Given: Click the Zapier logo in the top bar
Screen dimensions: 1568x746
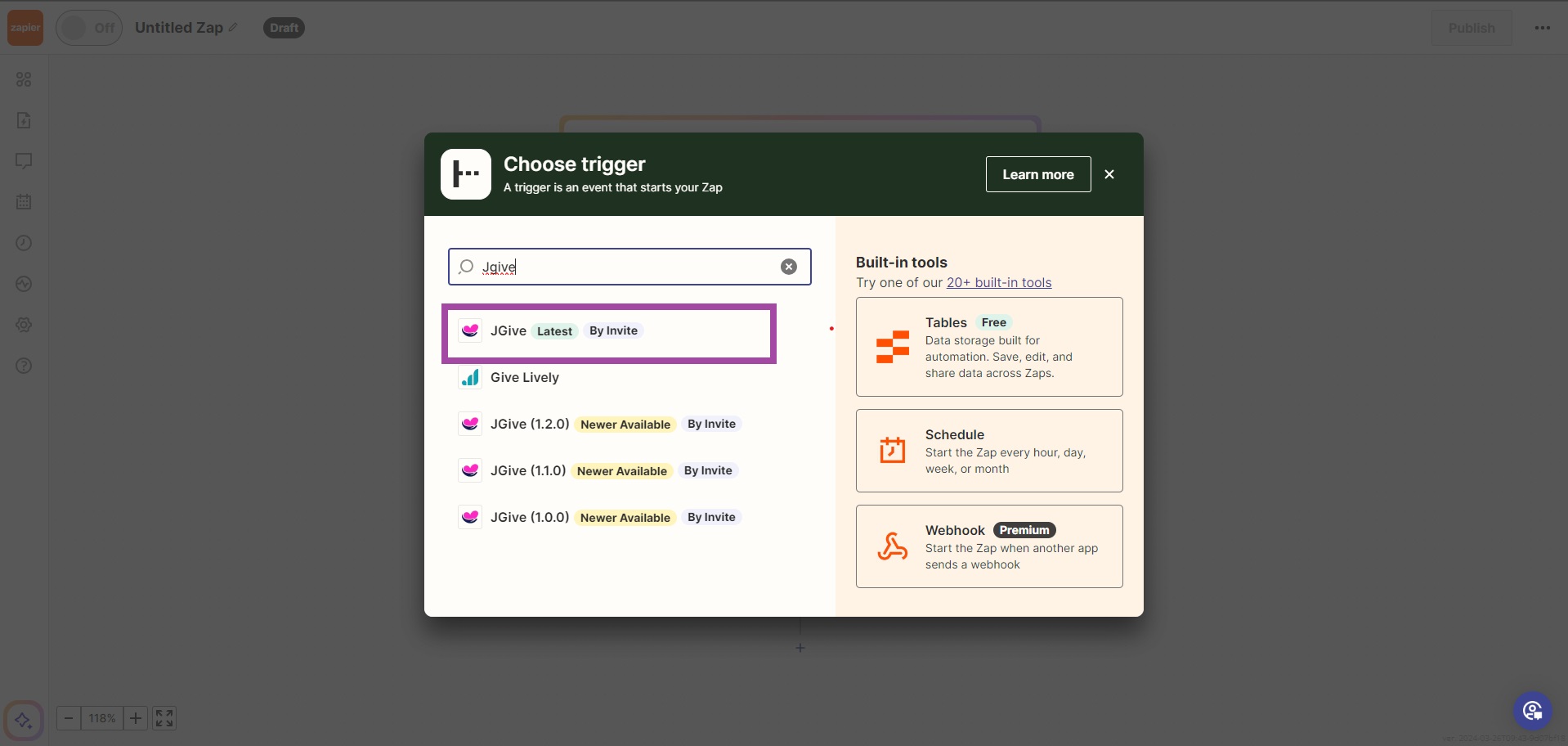Looking at the screenshot, I should tap(25, 28).
